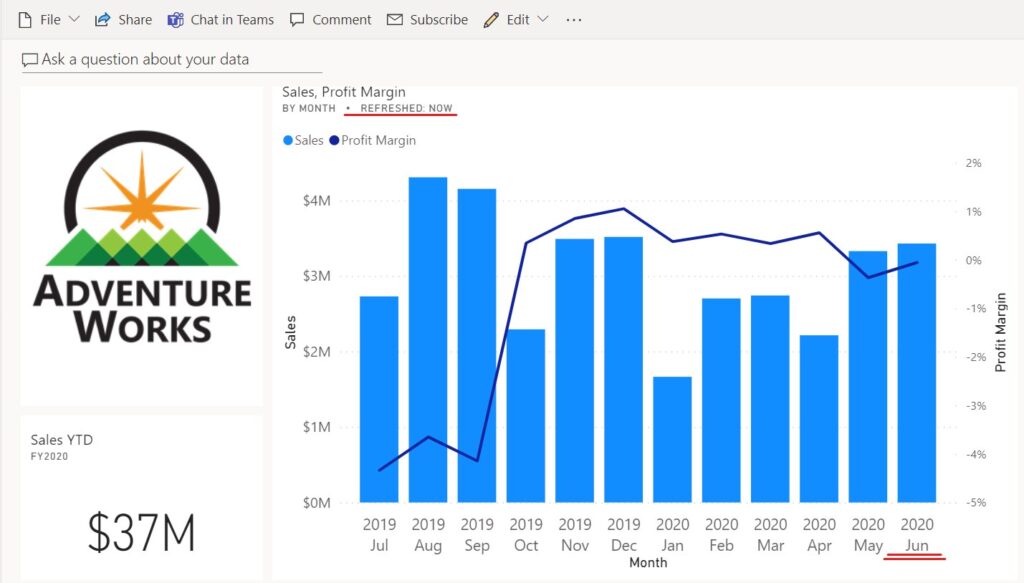The width and height of the screenshot is (1024, 583).
Task: Open Chat in Teams via its icon
Action: point(175,18)
